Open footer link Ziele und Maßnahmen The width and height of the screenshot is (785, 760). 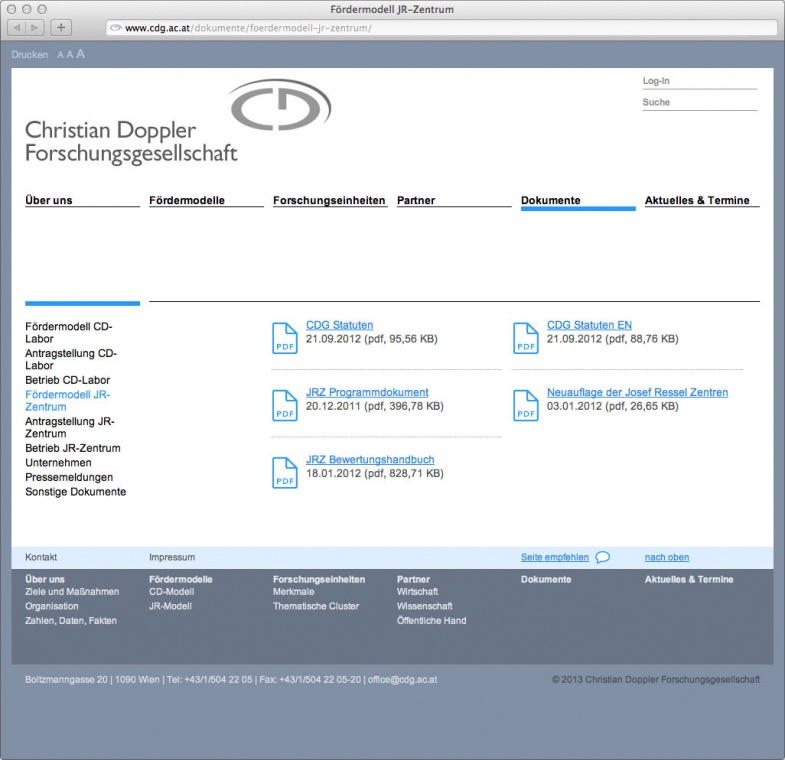click(72, 592)
